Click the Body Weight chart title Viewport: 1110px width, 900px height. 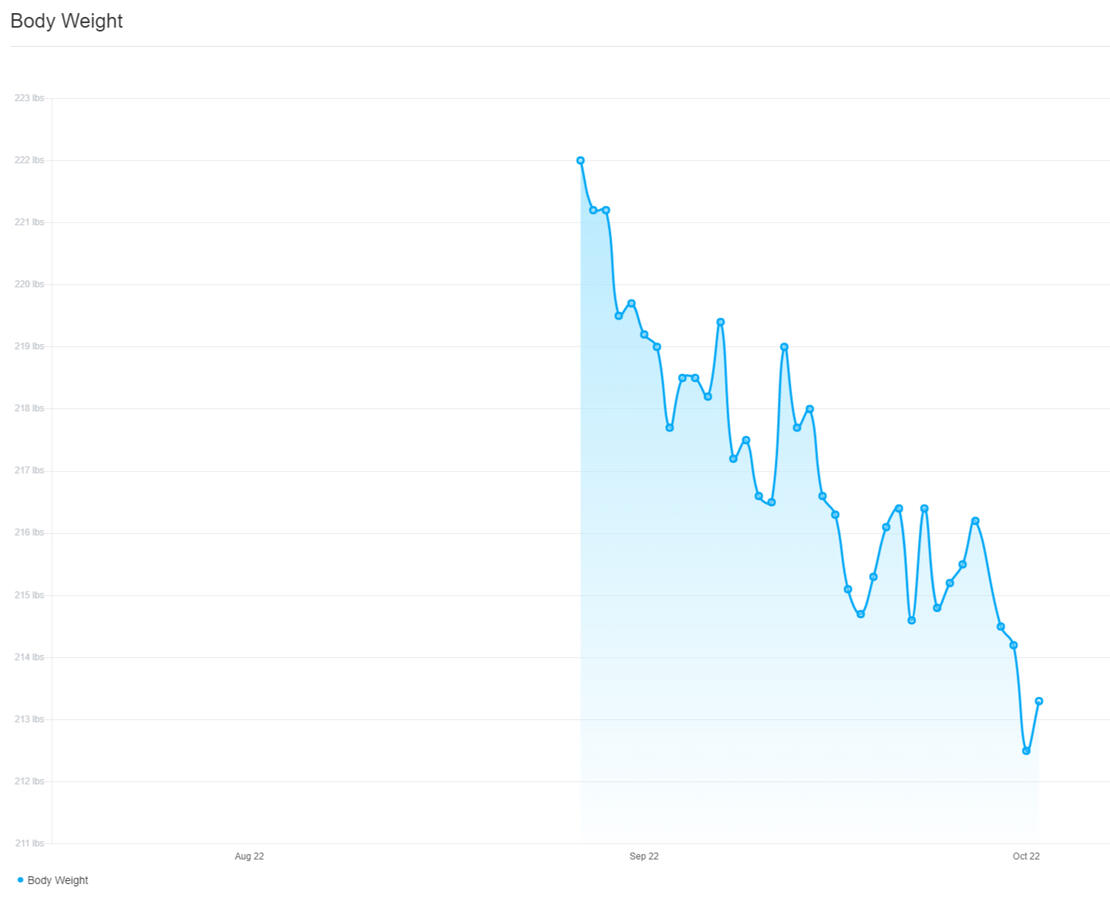click(x=66, y=21)
